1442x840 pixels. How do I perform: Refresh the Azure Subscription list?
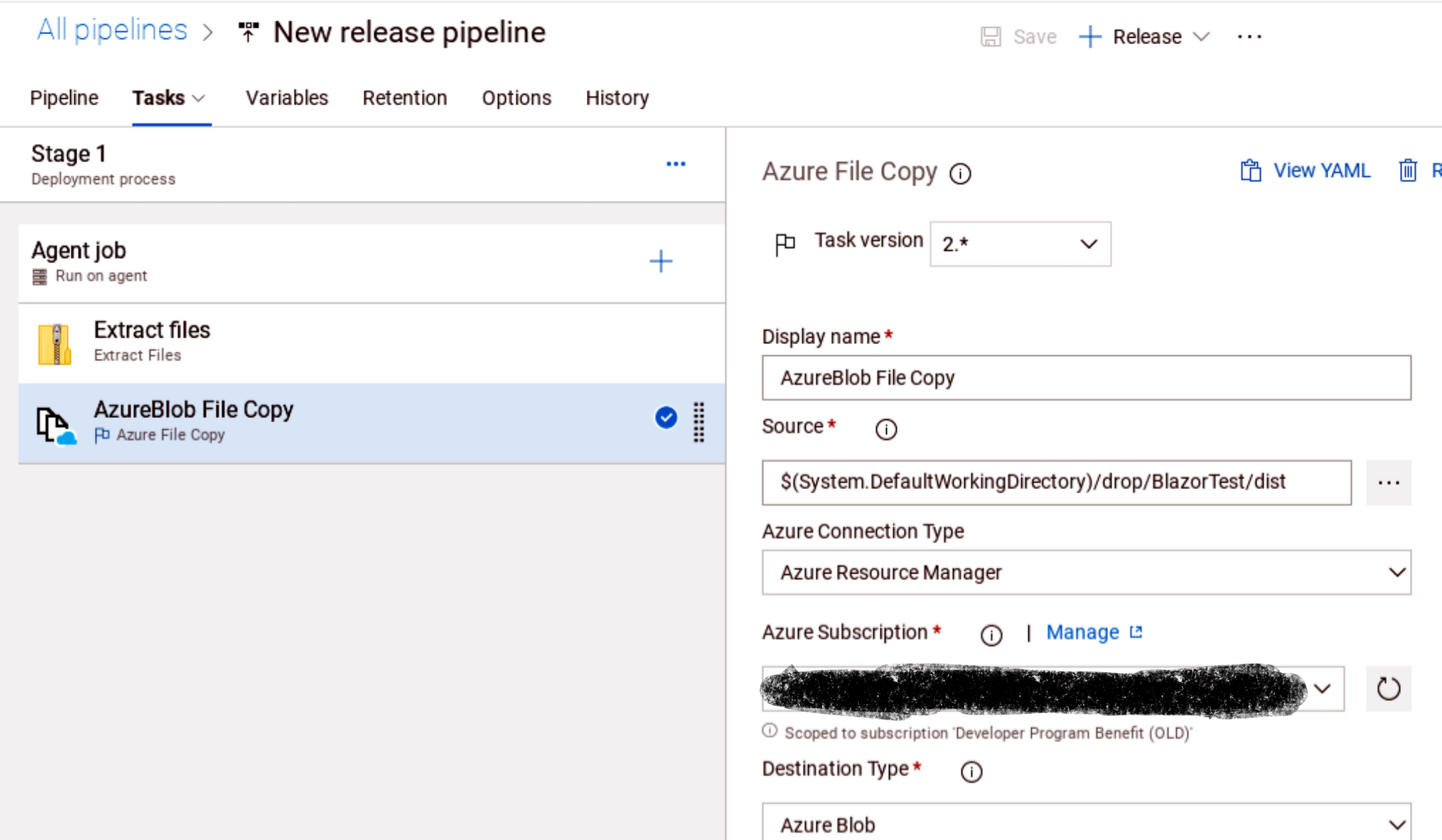coord(1389,689)
